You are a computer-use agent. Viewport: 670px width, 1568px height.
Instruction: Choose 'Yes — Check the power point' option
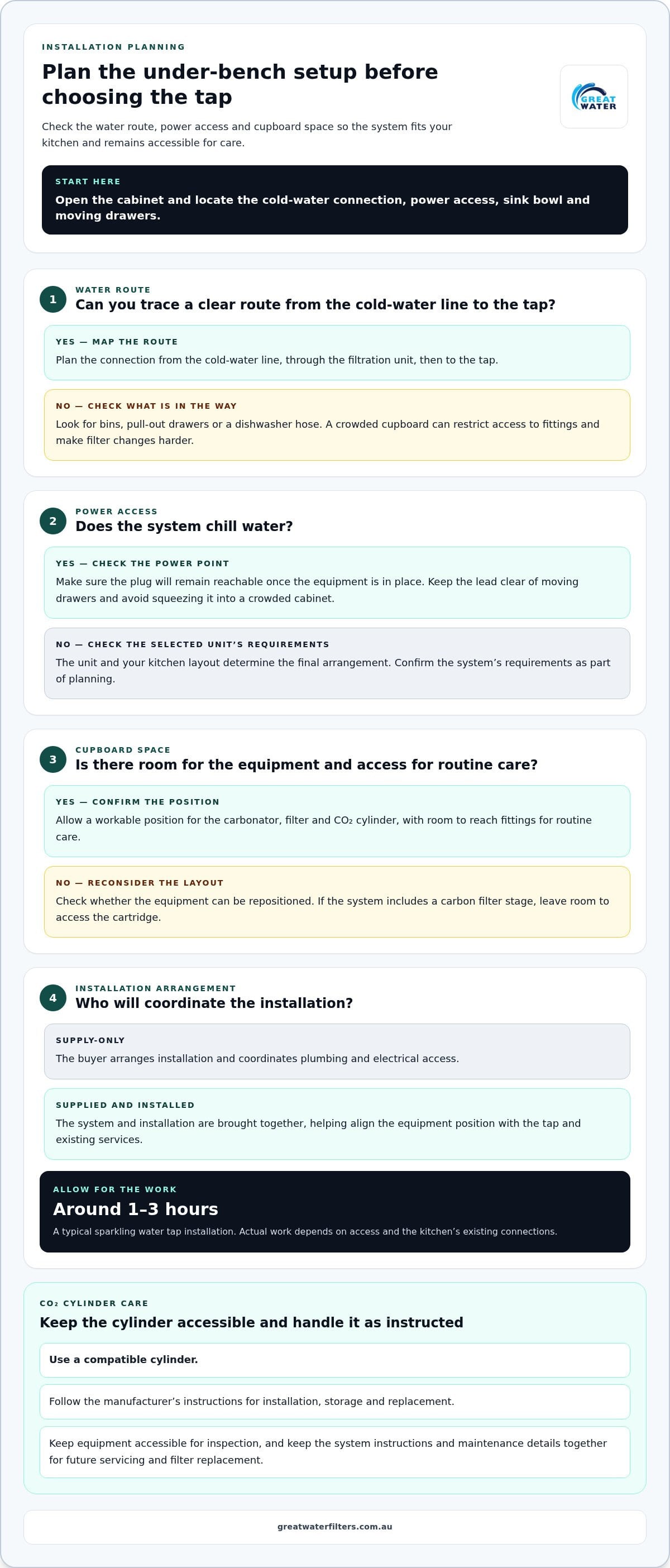(337, 582)
